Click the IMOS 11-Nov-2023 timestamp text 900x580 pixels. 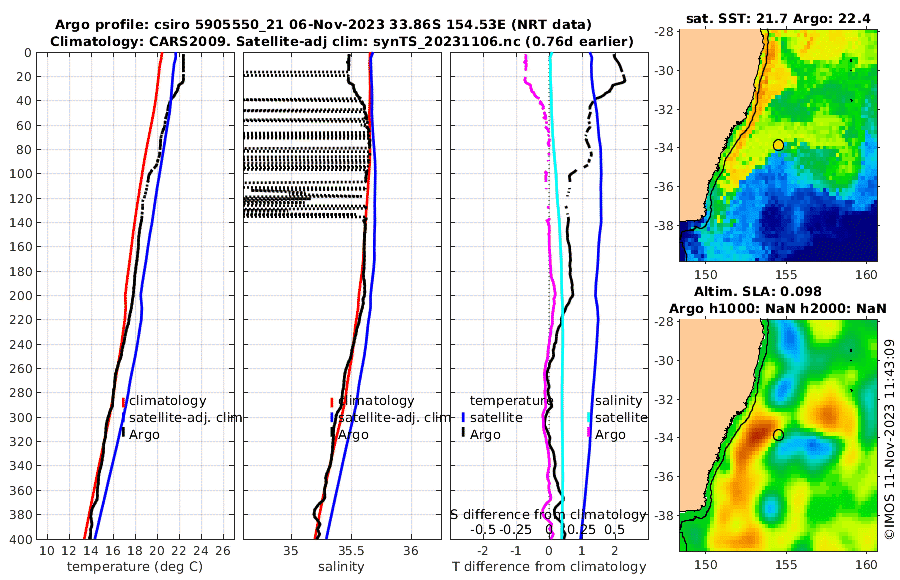point(890,439)
